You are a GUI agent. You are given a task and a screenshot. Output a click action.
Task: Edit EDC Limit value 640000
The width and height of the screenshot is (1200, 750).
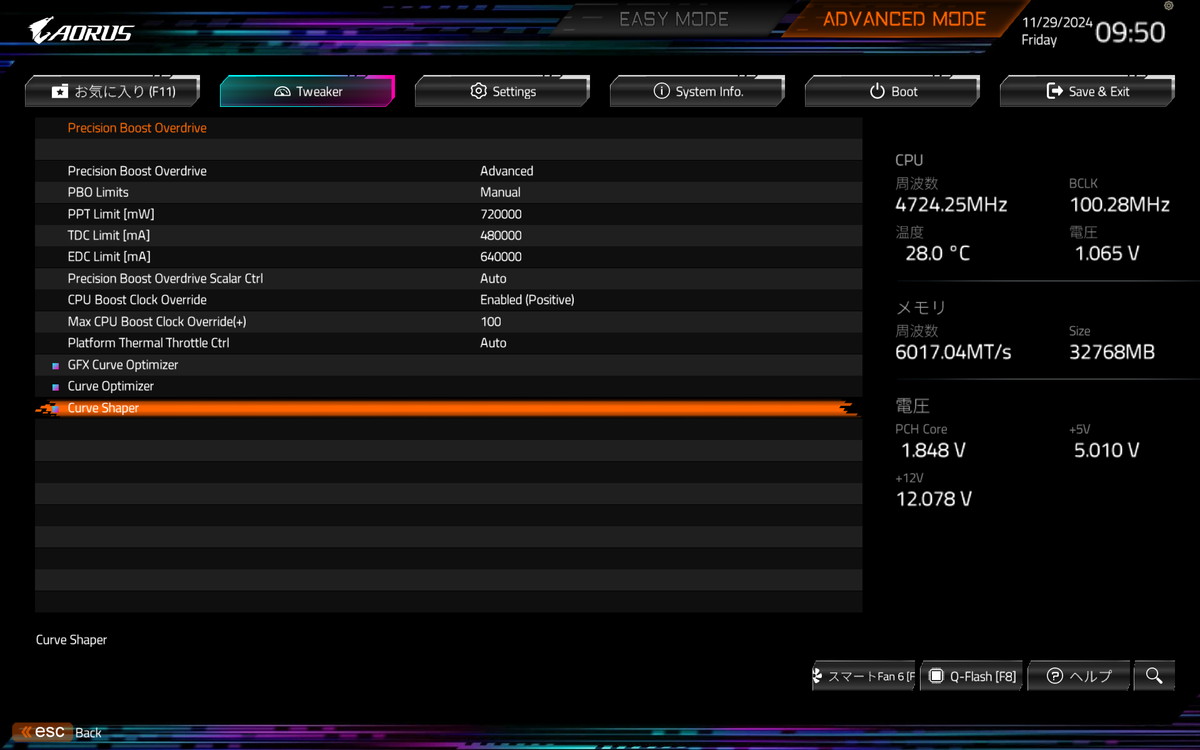coord(501,257)
